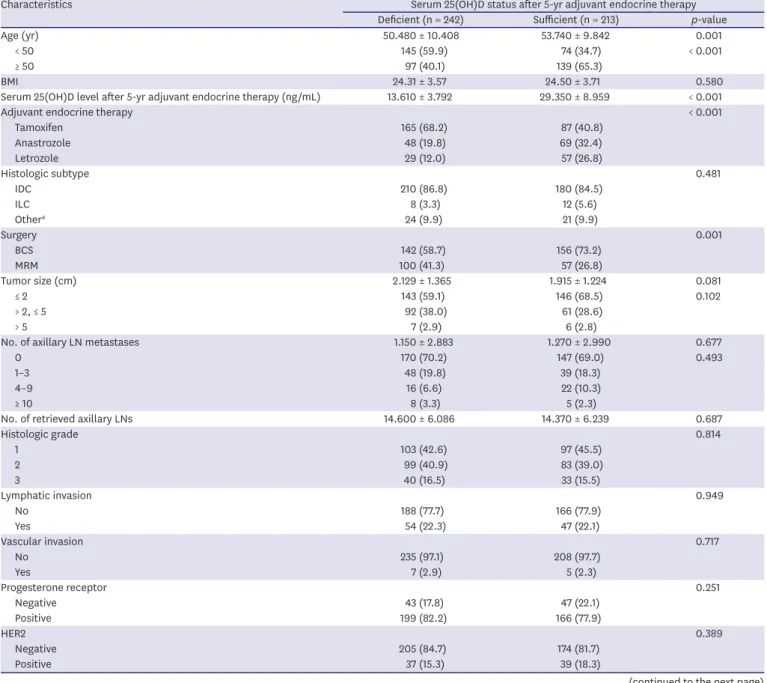This screenshot has width=767, height=683.
Task: Click the 'ILC' row label
Action: tap(22, 205)
